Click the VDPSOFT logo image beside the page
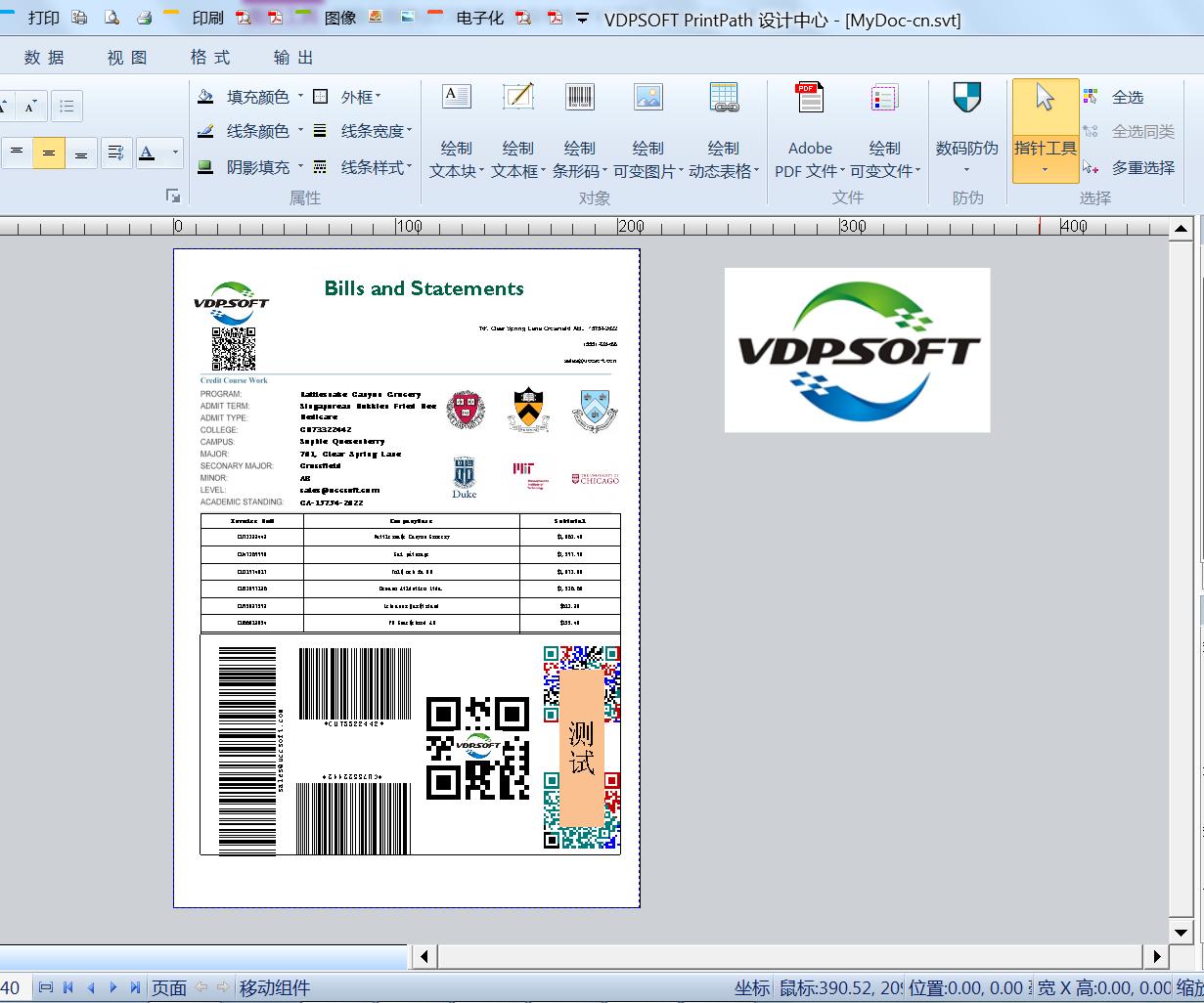The width and height of the screenshot is (1204, 1003). click(x=857, y=350)
